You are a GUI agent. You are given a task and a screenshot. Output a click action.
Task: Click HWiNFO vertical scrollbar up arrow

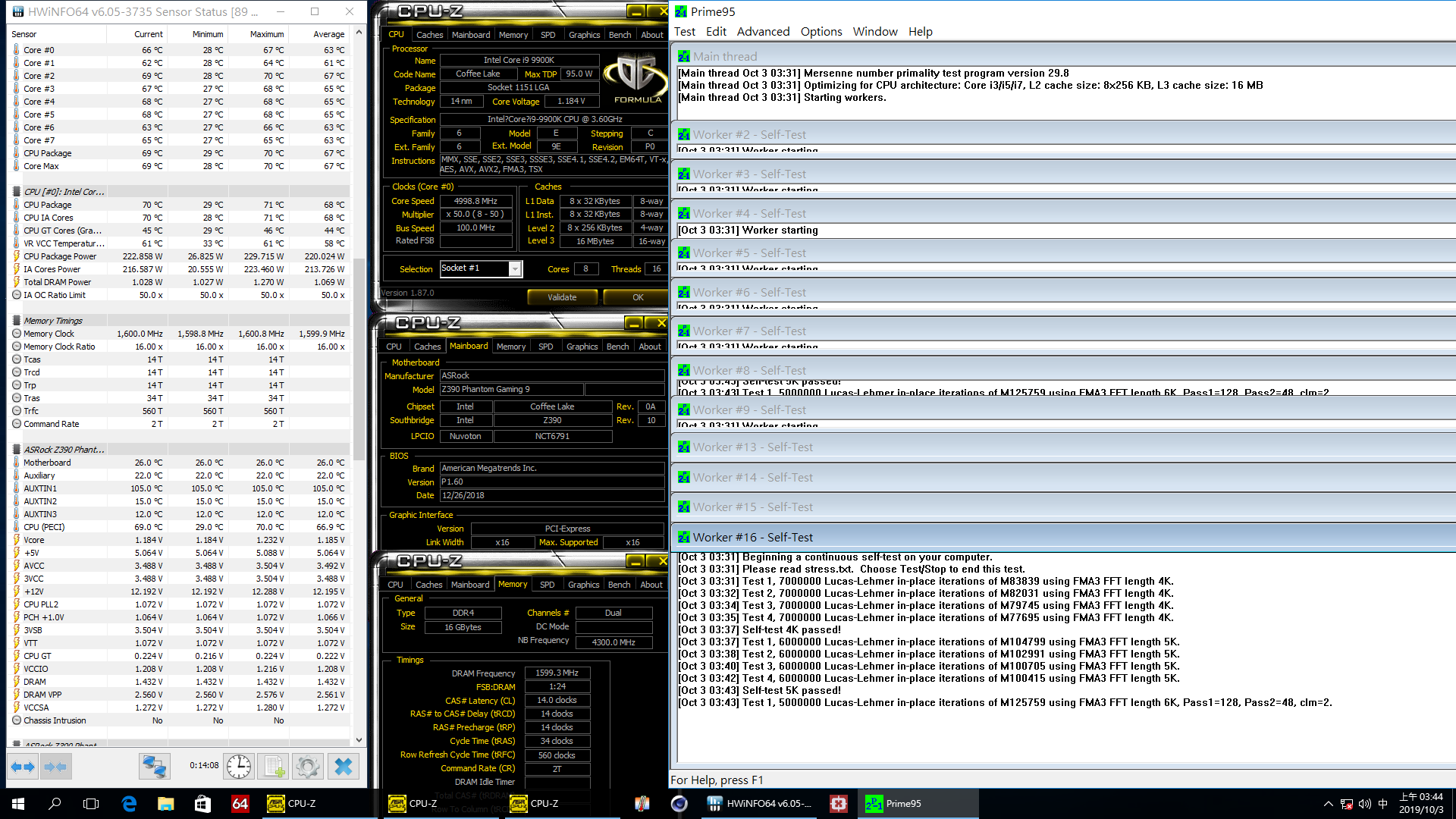pyautogui.click(x=359, y=33)
